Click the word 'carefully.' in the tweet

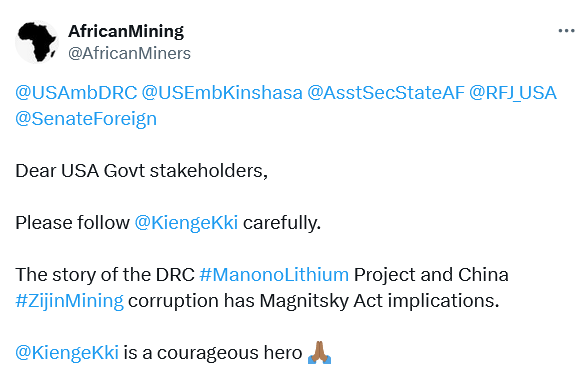point(282,223)
